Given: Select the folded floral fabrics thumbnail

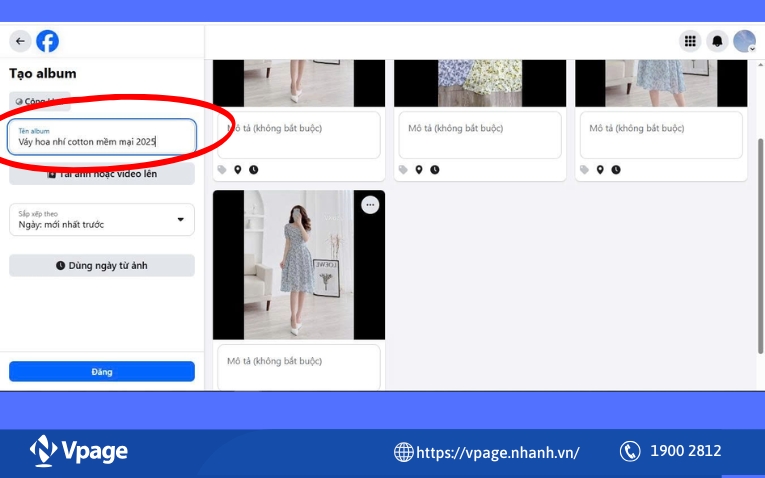Looking at the screenshot, I should [x=480, y=83].
